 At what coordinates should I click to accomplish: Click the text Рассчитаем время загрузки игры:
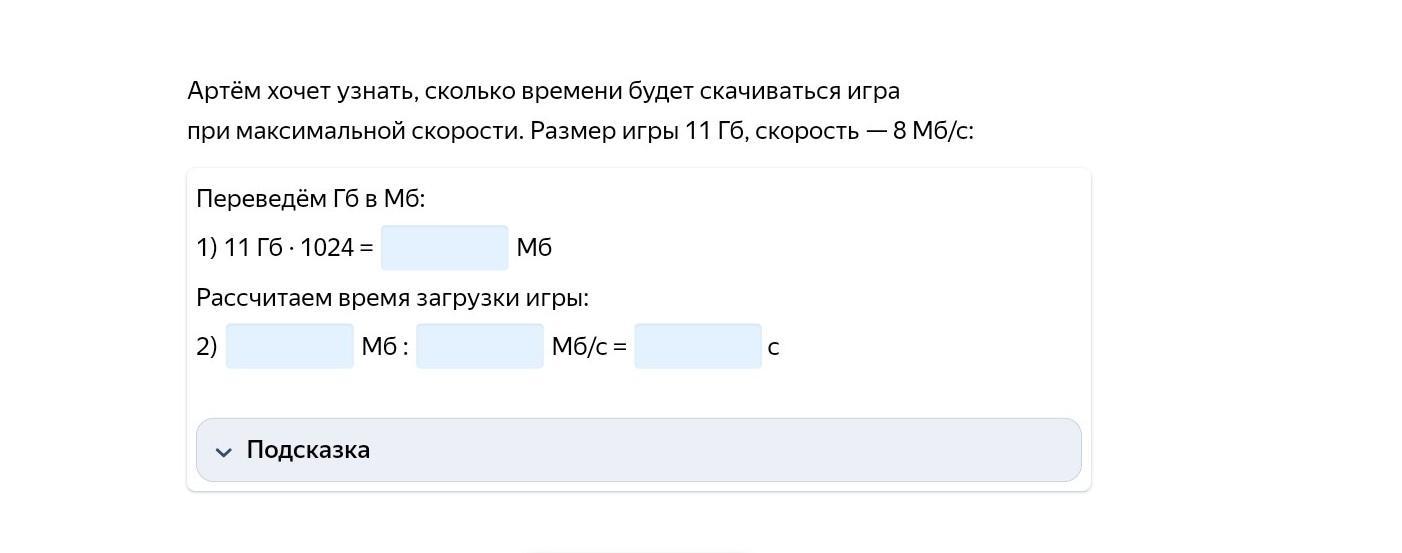[392, 298]
